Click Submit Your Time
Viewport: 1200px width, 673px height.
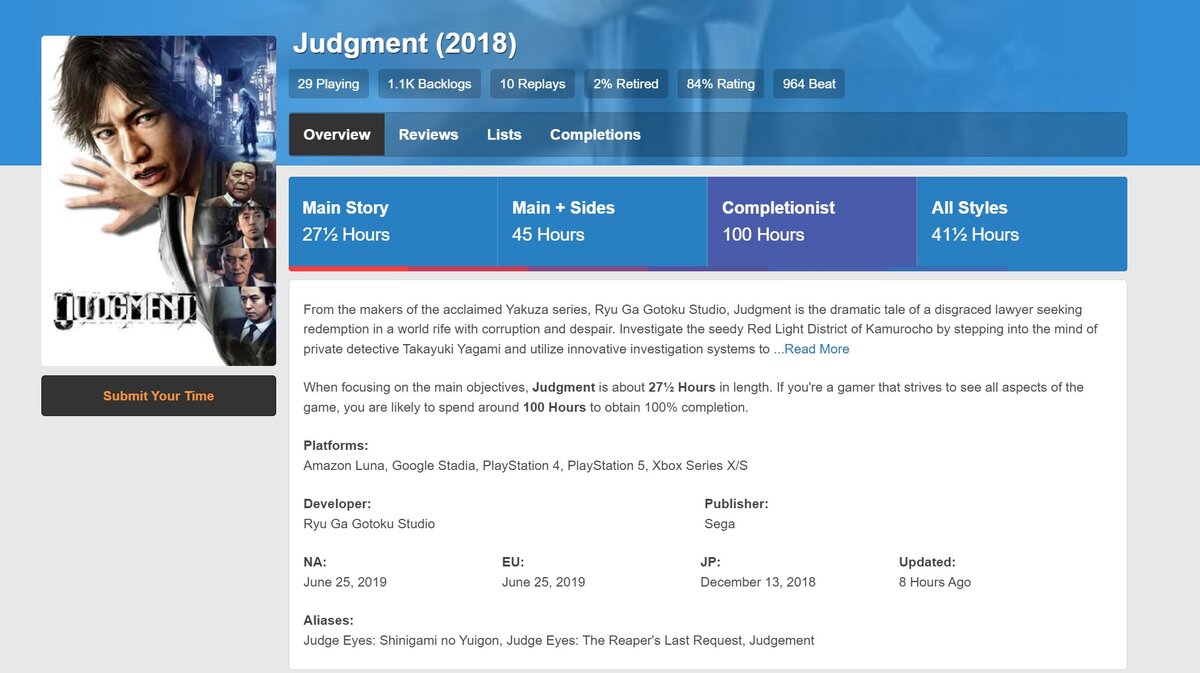coord(158,395)
